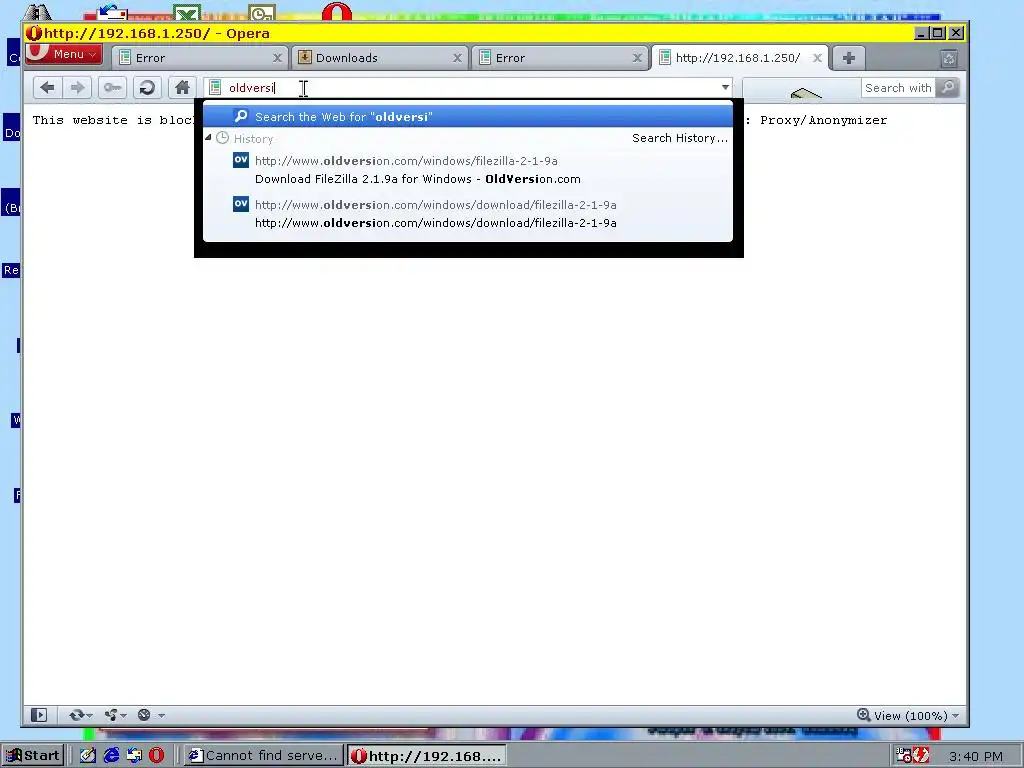Select the http://192.168.1.250/ tab

pyautogui.click(x=740, y=58)
